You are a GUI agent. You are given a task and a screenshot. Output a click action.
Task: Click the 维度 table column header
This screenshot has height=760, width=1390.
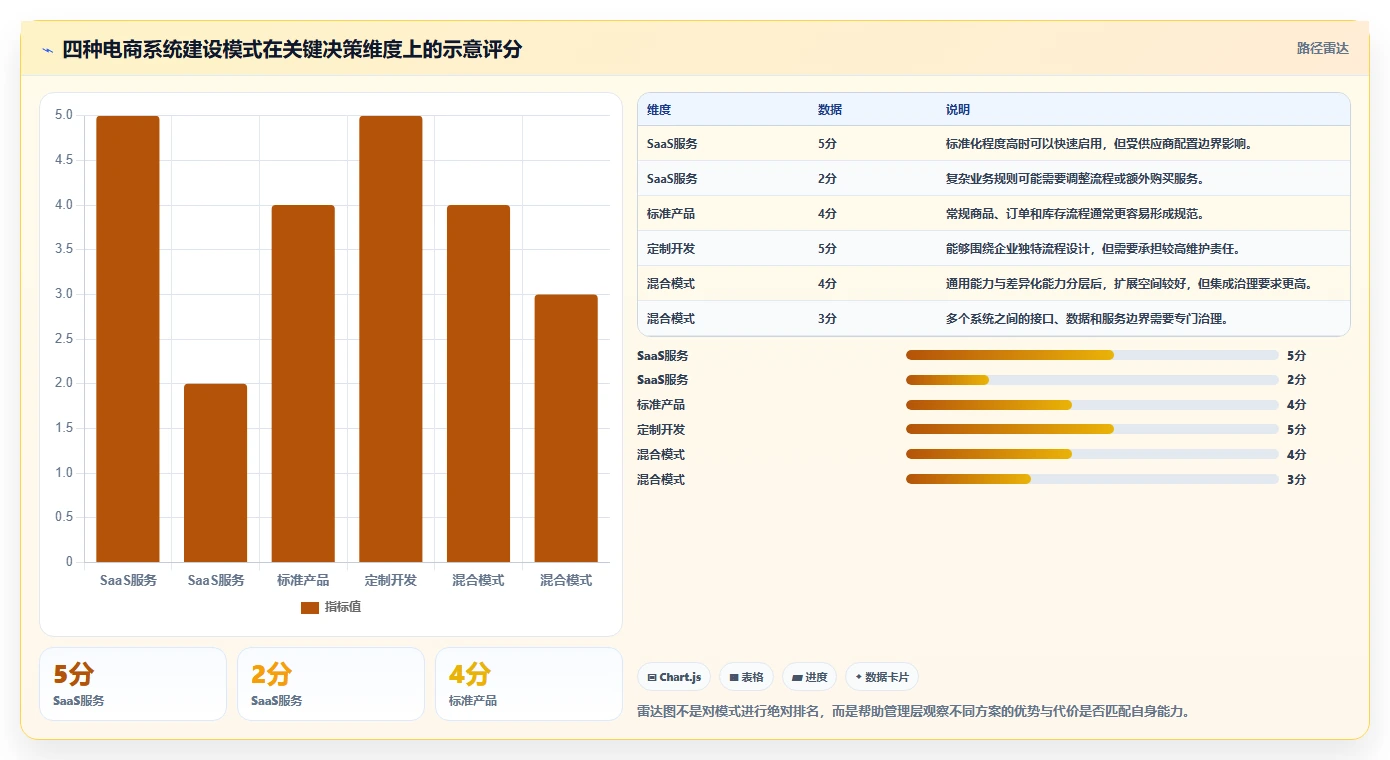tap(659, 109)
